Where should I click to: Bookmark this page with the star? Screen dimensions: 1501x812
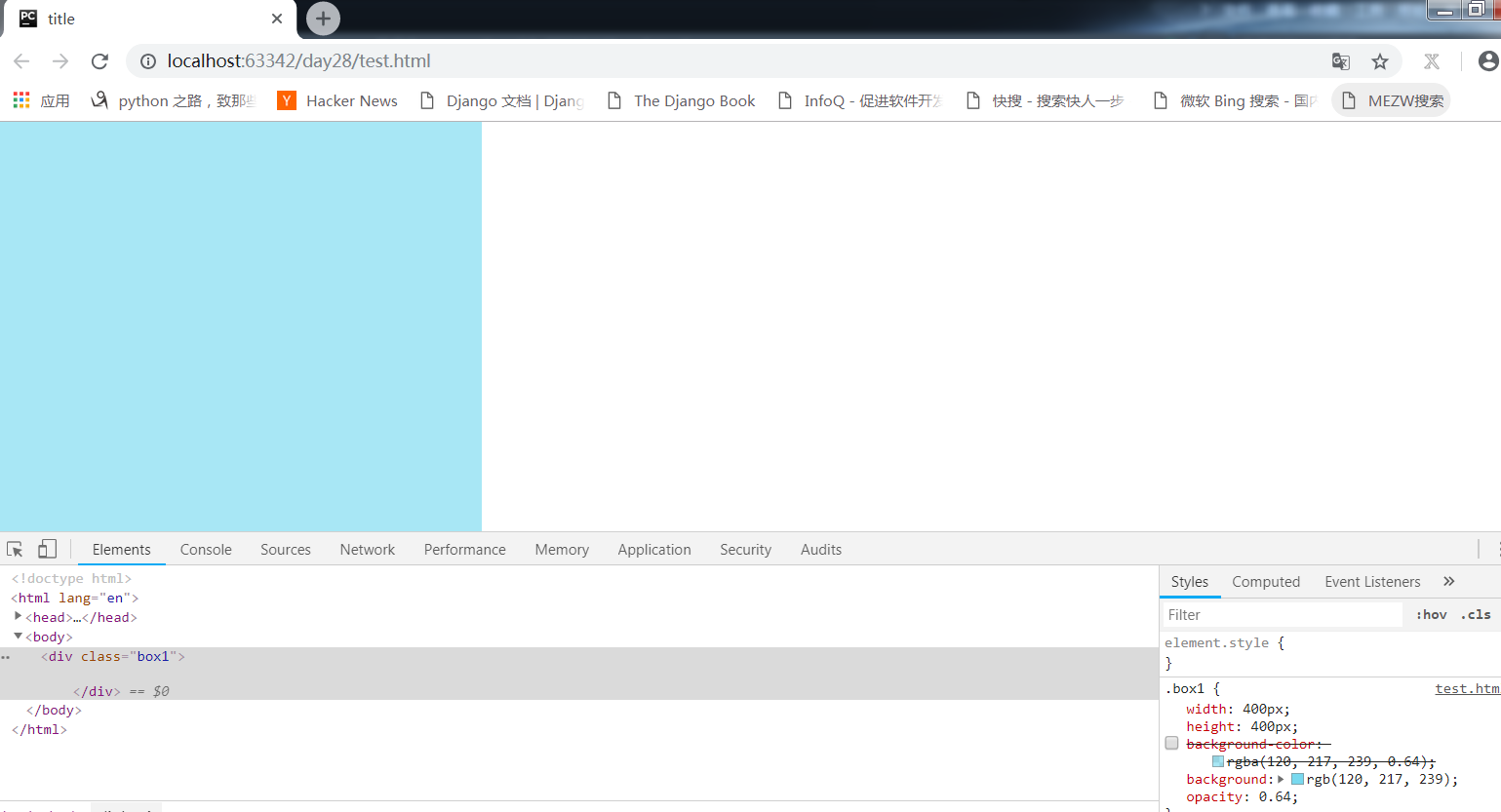(x=1380, y=61)
